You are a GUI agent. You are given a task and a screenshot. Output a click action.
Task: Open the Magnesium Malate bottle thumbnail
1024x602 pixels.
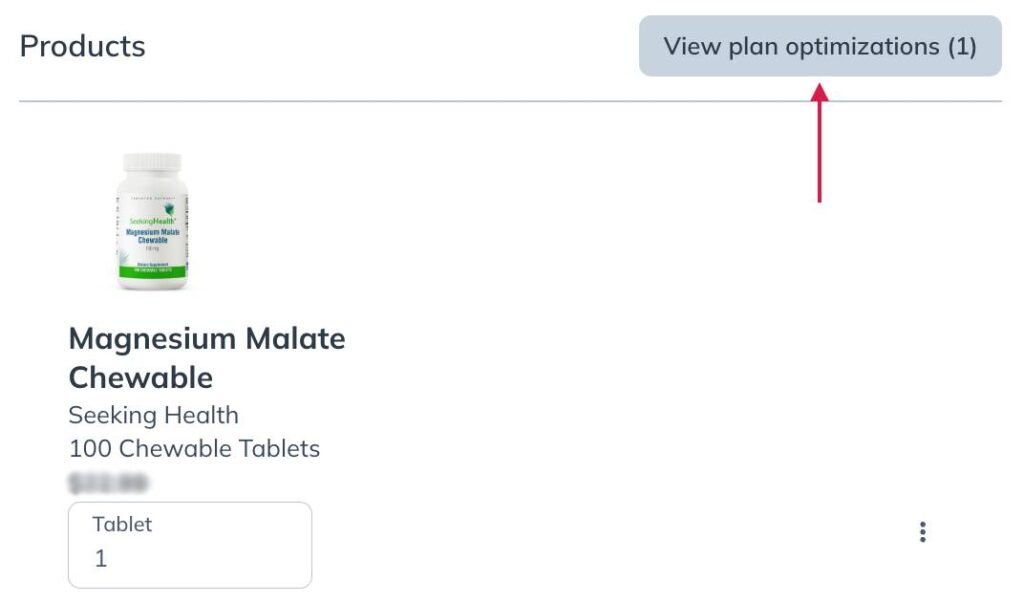(x=152, y=221)
